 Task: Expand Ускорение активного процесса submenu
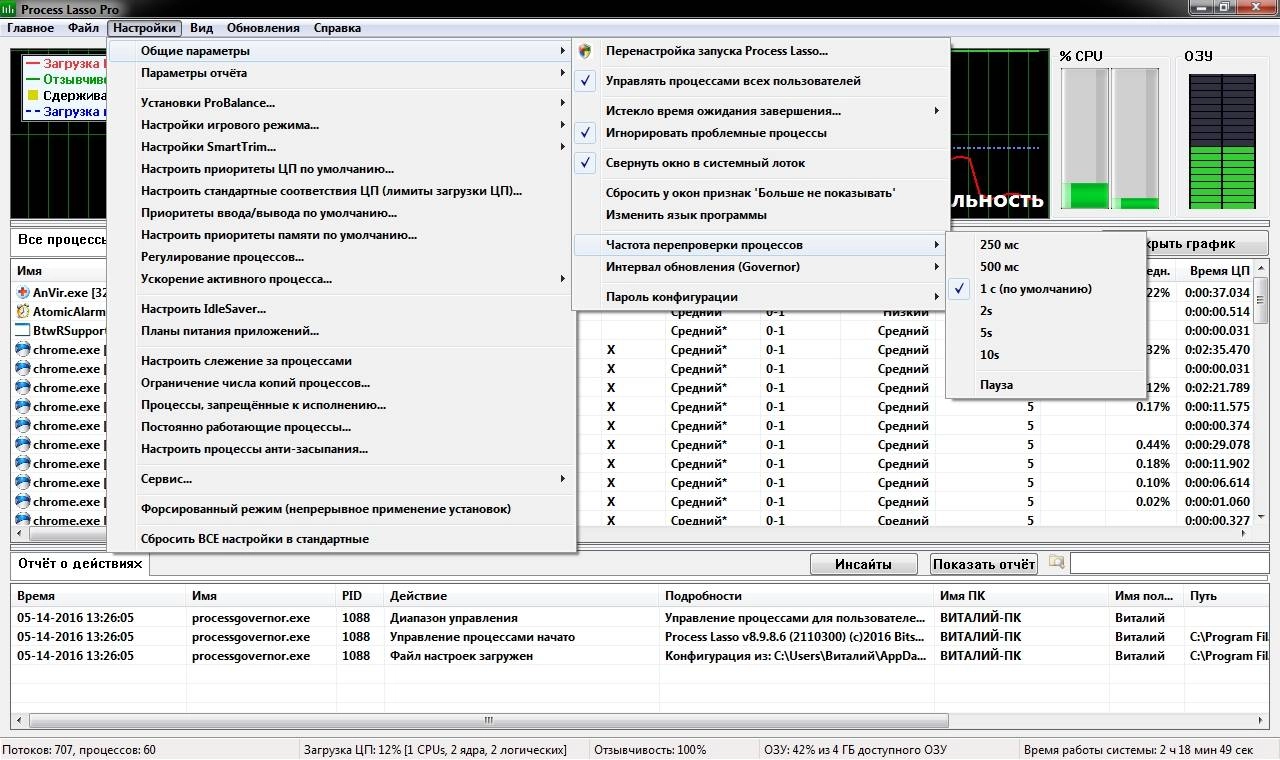(x=342, y=279)
